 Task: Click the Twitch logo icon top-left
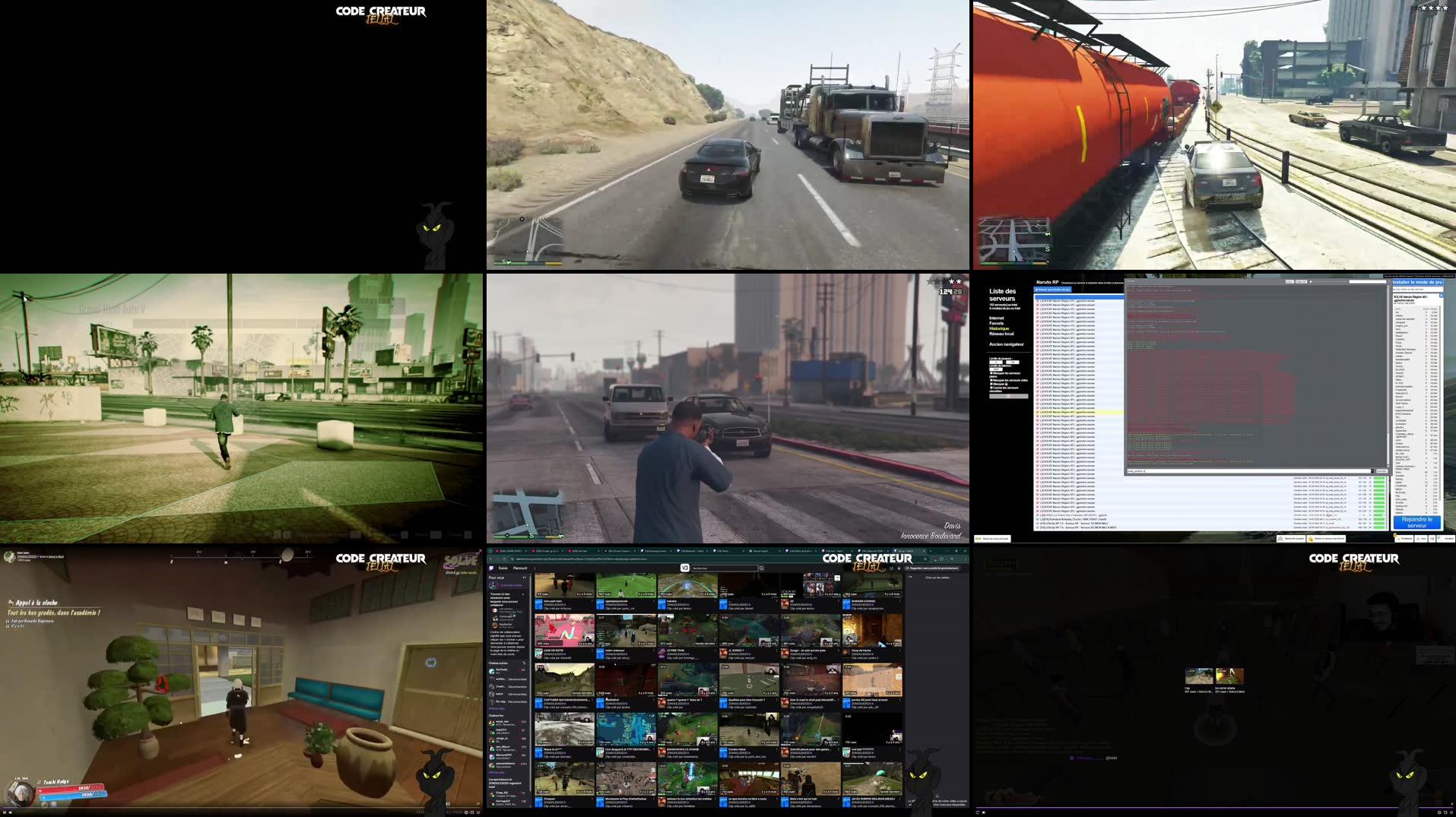492,568
